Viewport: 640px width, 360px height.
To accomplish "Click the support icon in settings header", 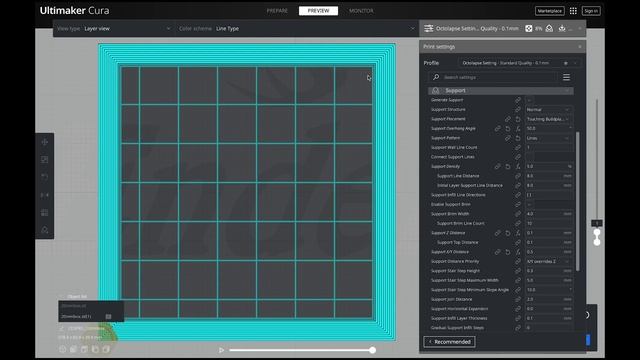I will click(549, 29).
